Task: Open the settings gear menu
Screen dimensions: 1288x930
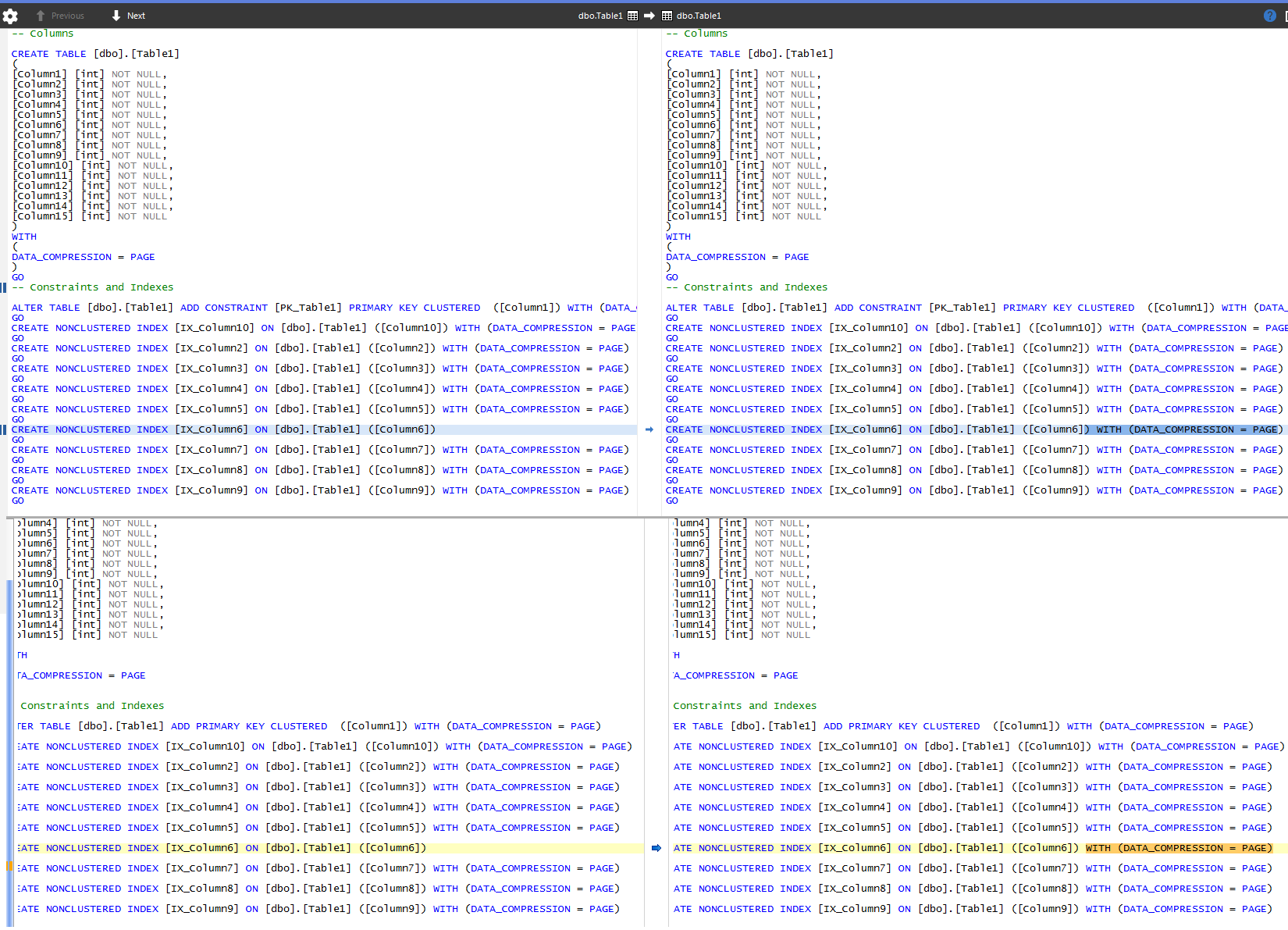Action: click(10, 16)
